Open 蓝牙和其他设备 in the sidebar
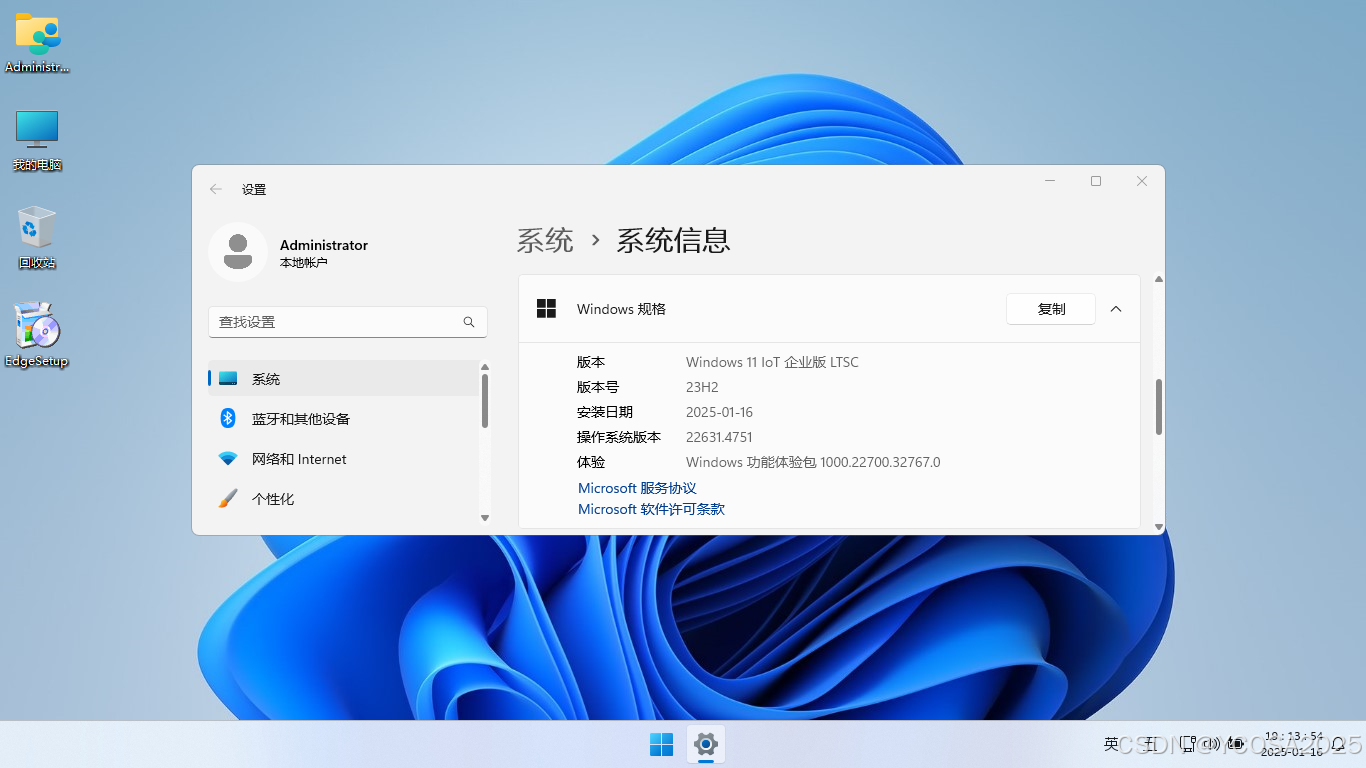 pyautogui.click(x=343, y=419)
